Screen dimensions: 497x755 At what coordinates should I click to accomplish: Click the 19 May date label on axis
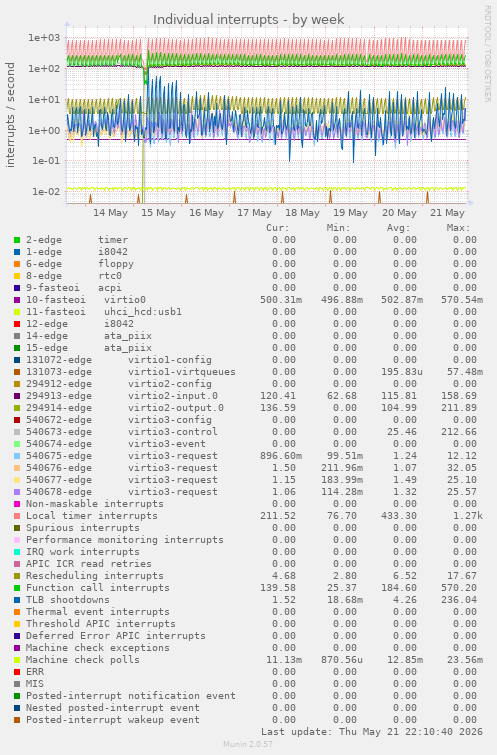351,213
